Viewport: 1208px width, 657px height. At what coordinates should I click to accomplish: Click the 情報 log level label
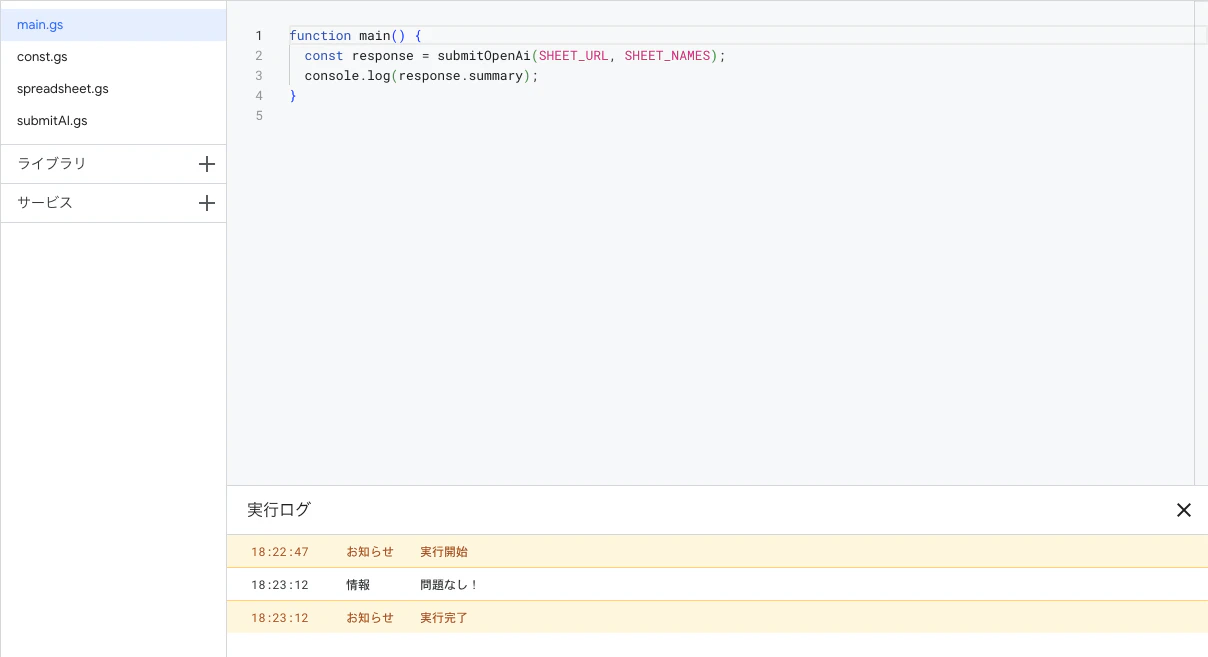[x=358, y=585]
